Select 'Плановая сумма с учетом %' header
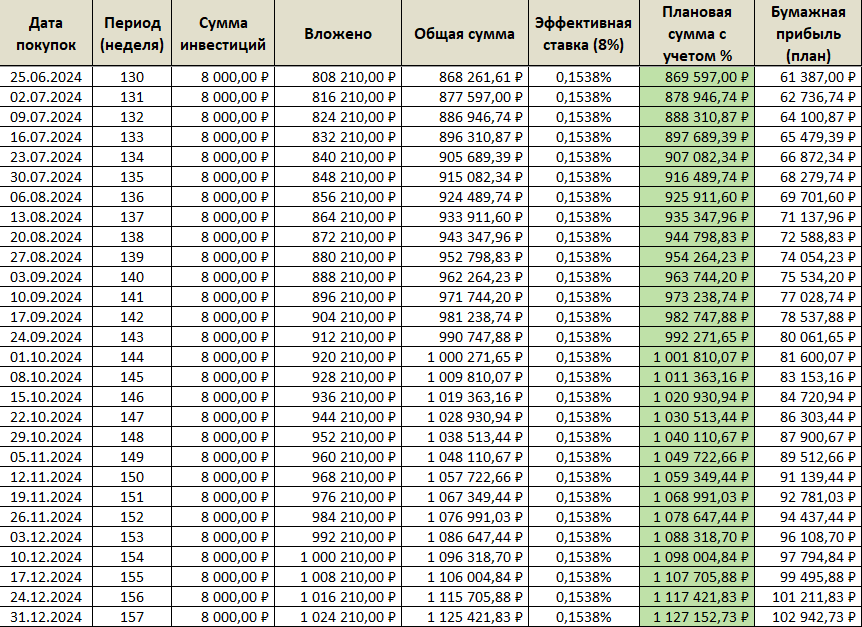862x627 pixels. click(697, 33)
